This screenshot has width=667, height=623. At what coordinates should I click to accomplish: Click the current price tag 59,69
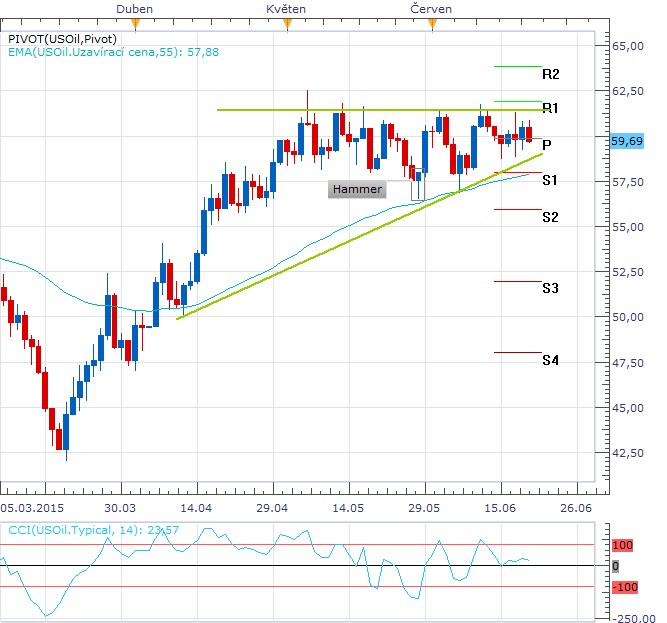[626, 141]
